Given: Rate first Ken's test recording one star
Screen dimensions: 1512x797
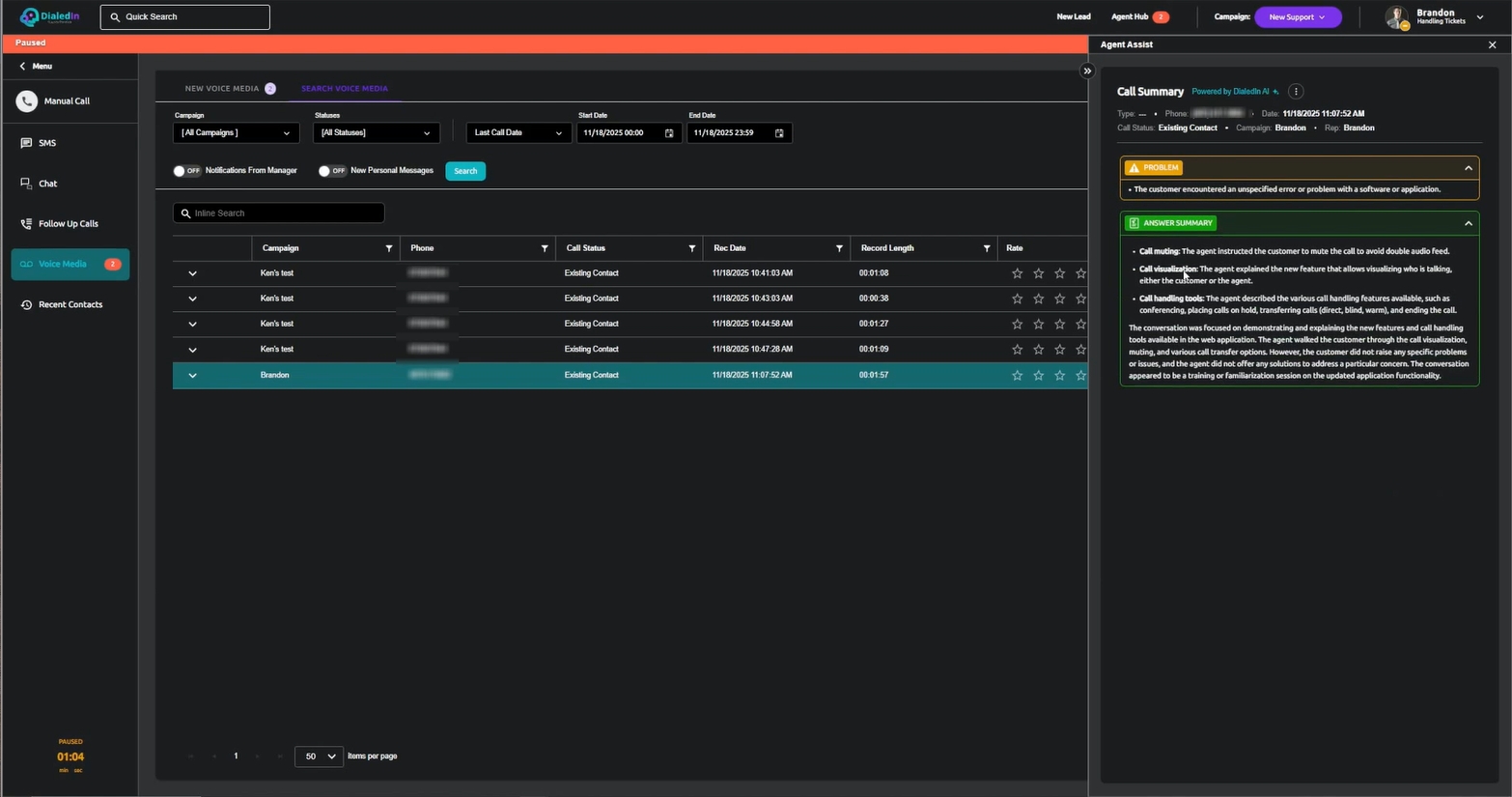Looking at the screenshot, I should click(x=1017, y=273).
